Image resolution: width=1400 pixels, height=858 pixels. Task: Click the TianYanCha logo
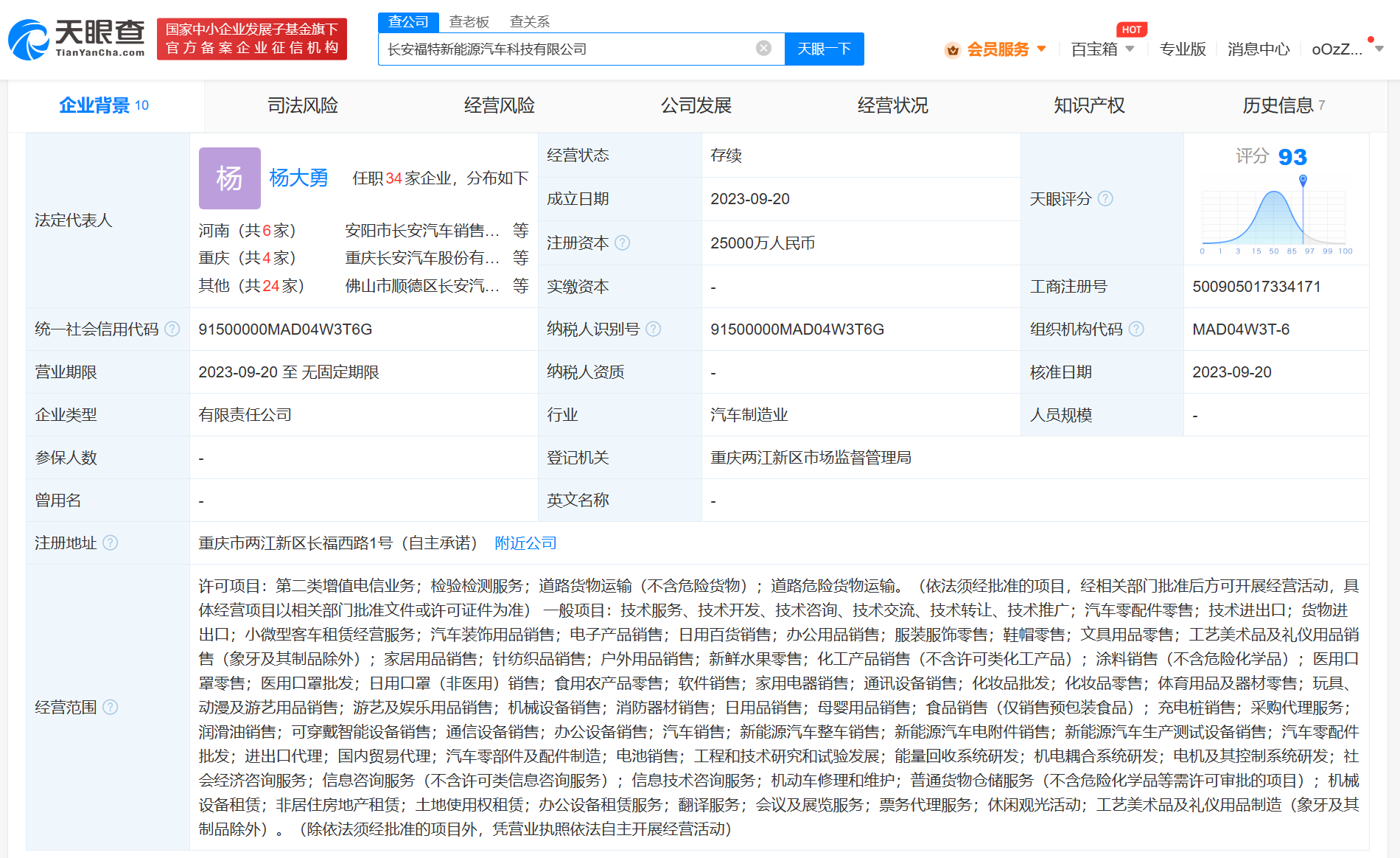pyautogui.click(x=77, y=39)
